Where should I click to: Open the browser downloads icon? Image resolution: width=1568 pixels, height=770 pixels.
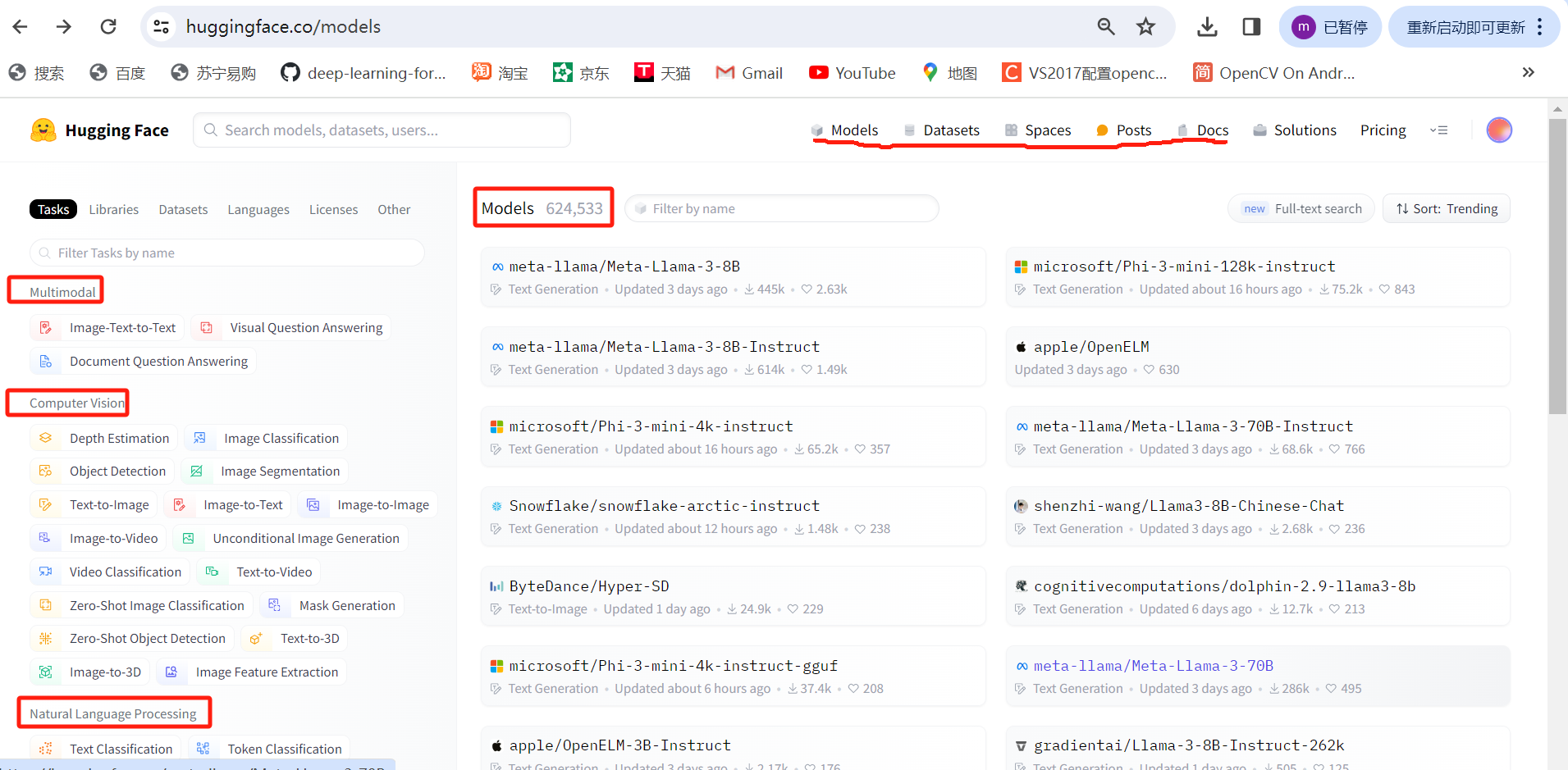click(x=1207, y=27)
